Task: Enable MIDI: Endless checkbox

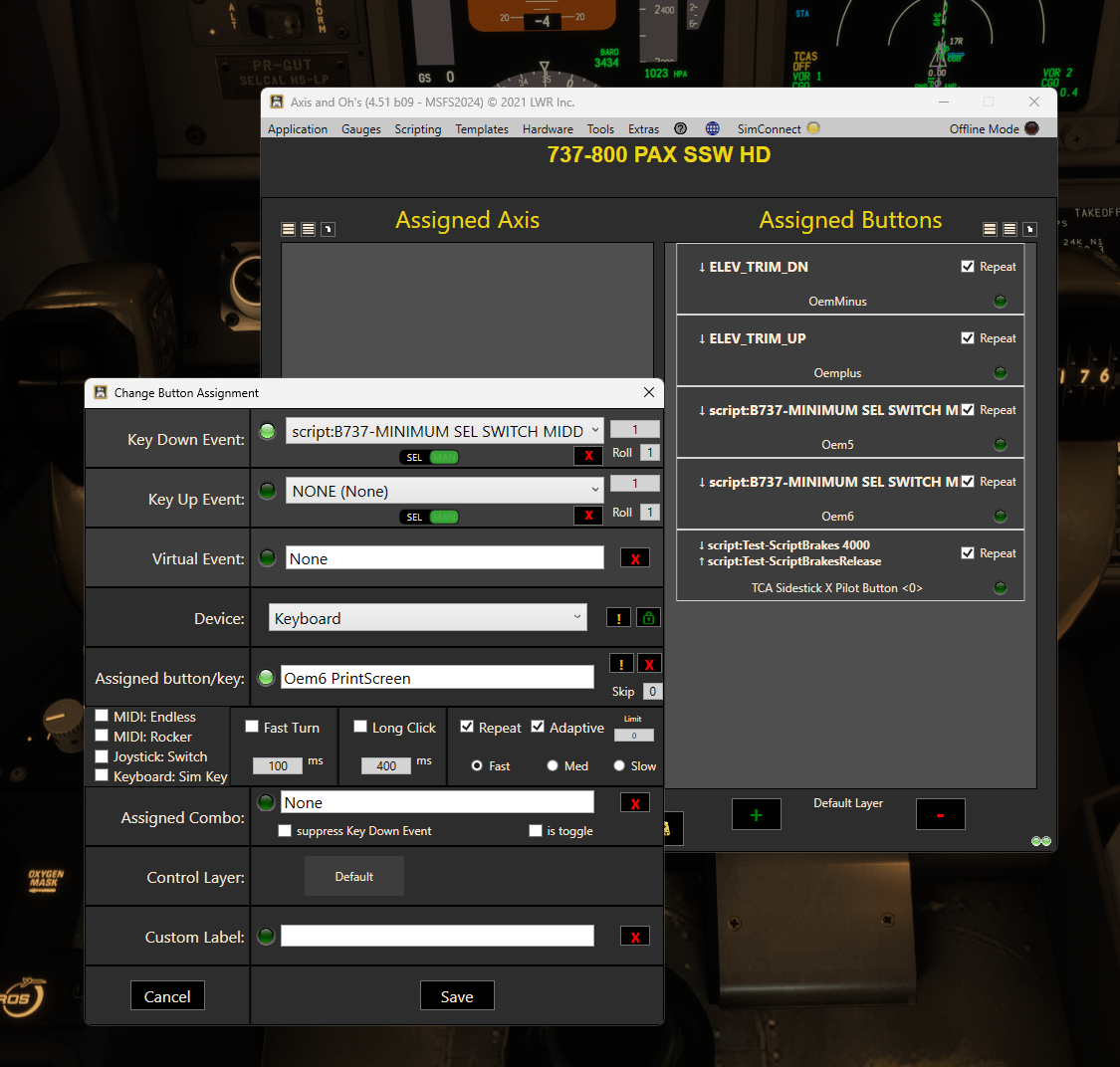Action: tap(102, 716)
